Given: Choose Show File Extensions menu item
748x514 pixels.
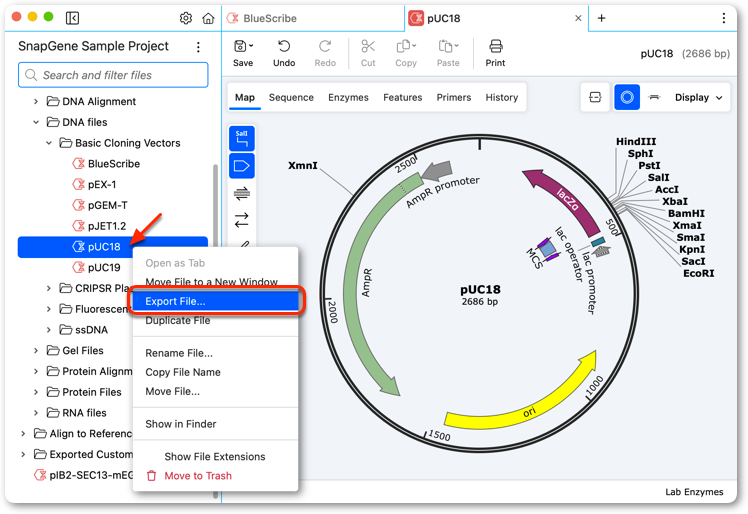Looking at the screenshot, I should pyautogui.click(x=215, y=457).
